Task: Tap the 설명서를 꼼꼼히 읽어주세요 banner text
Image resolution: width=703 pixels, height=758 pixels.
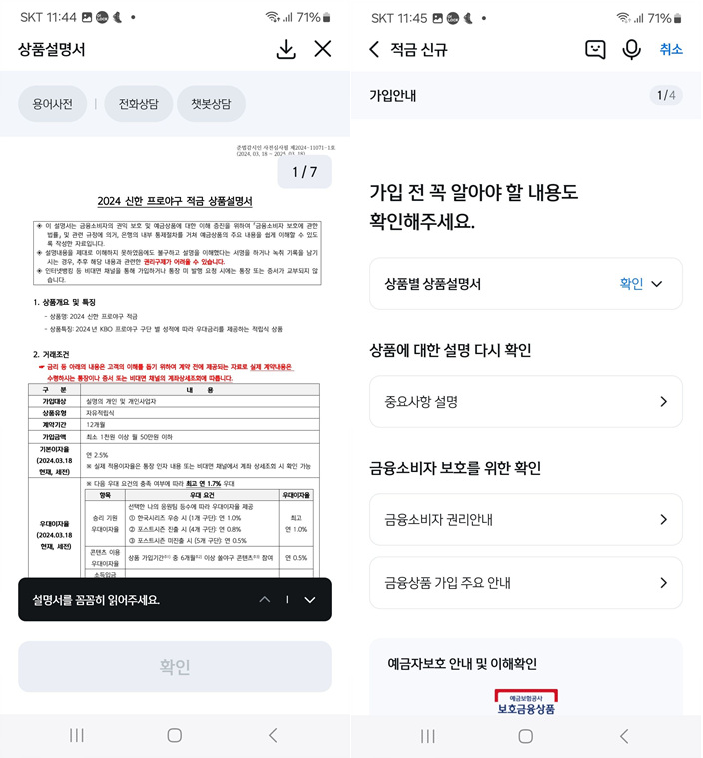Action: pyautogui.click(x=96, y=600)
